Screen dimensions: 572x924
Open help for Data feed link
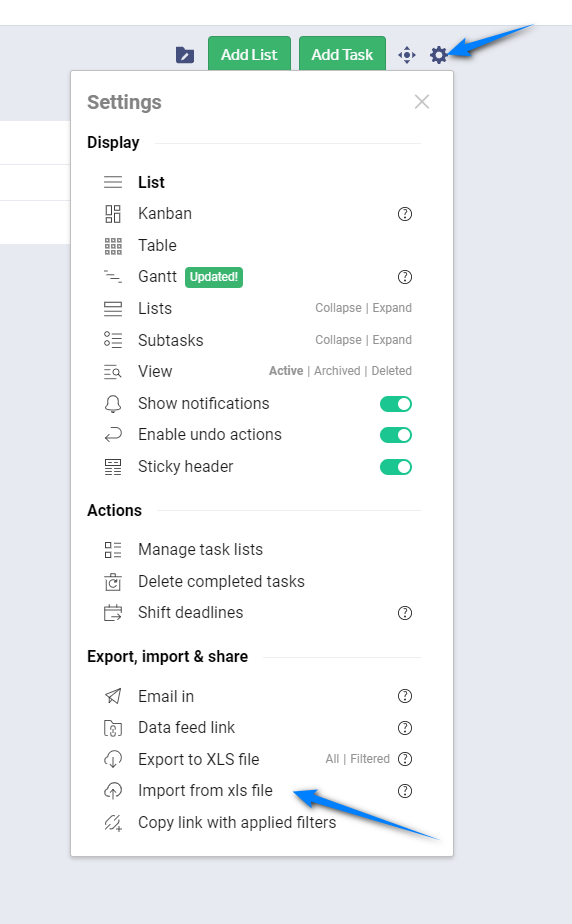click(x=405, y=728)
